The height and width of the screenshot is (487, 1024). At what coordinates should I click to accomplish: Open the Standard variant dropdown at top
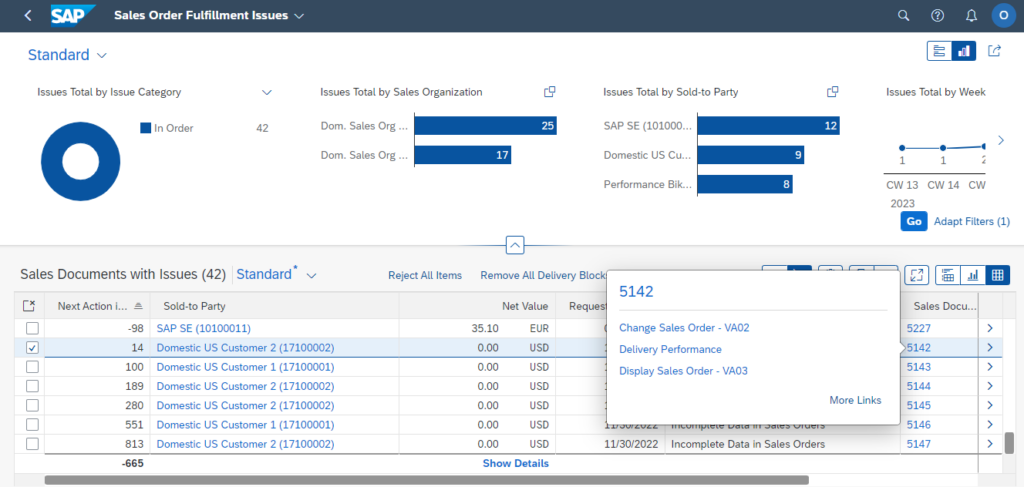100,56
